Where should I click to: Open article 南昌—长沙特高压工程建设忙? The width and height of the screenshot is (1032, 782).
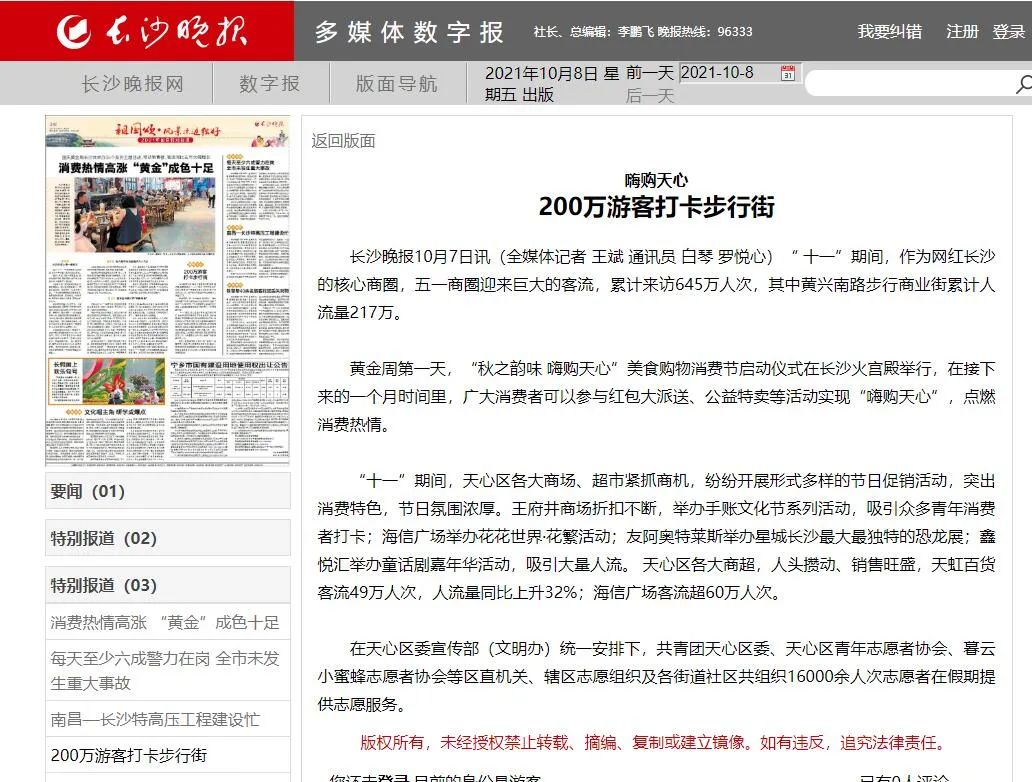[155, 719]
